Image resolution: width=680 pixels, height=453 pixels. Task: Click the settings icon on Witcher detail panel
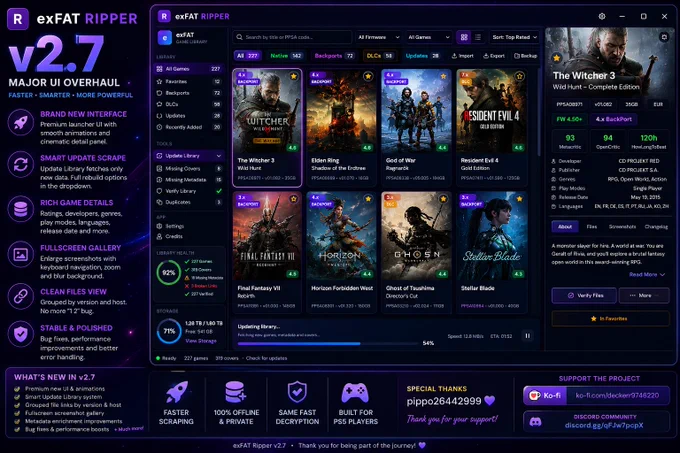click(664, 37)
